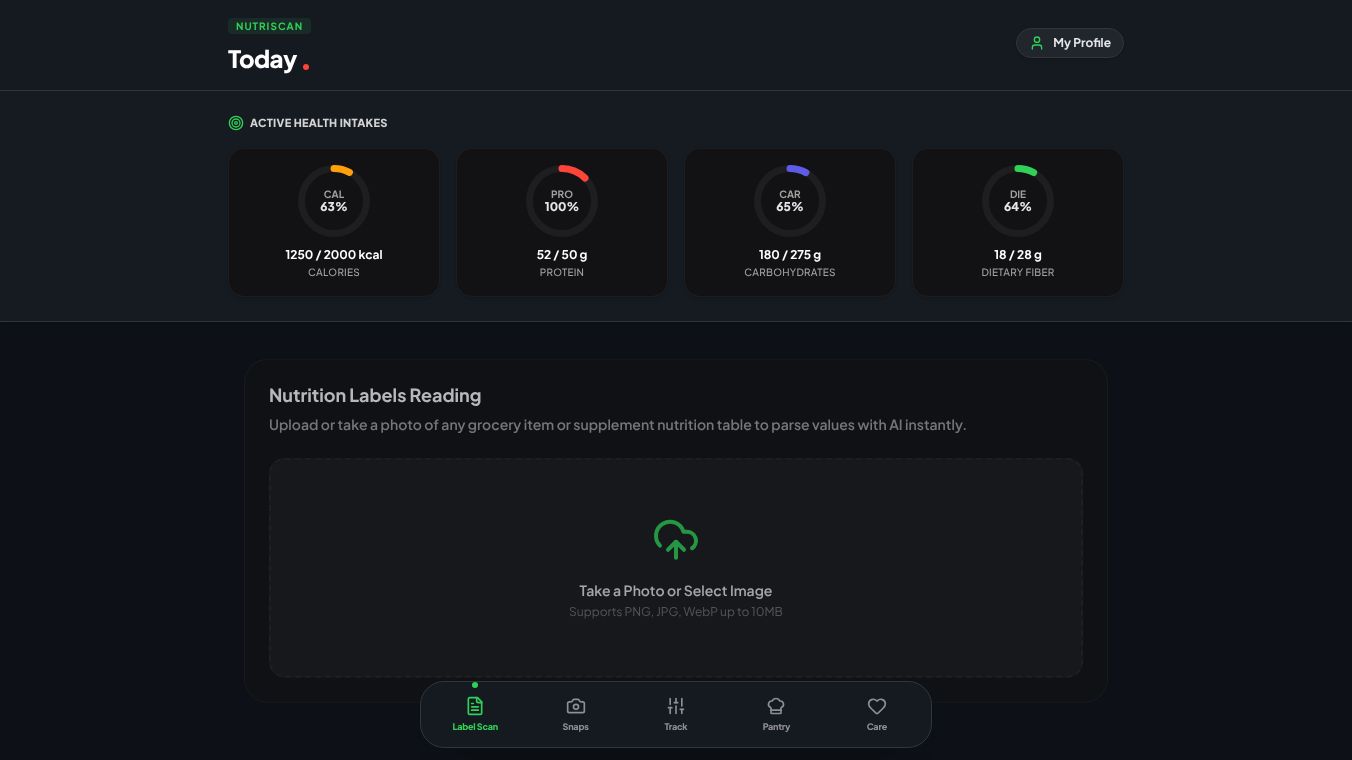
Task: Open the My Profile button
Action: (x=1070, y=43)
